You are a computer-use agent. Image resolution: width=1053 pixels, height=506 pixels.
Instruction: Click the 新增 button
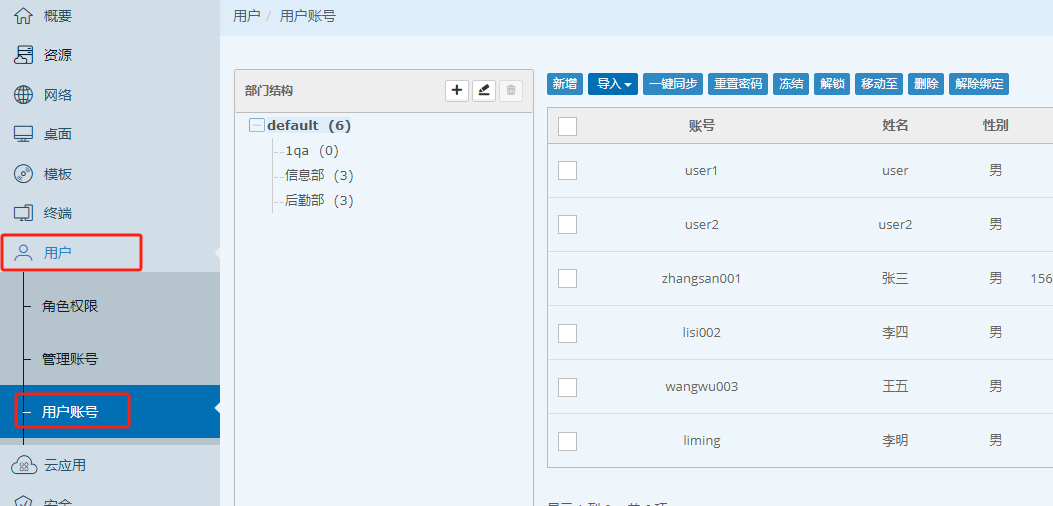(x=565, y=84)
